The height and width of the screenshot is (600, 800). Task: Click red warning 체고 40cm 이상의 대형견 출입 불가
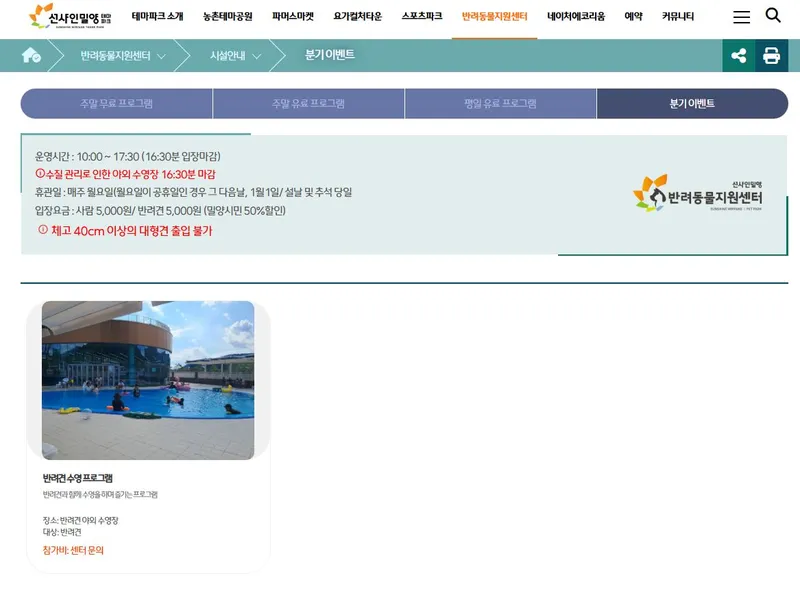pos(126,231)
